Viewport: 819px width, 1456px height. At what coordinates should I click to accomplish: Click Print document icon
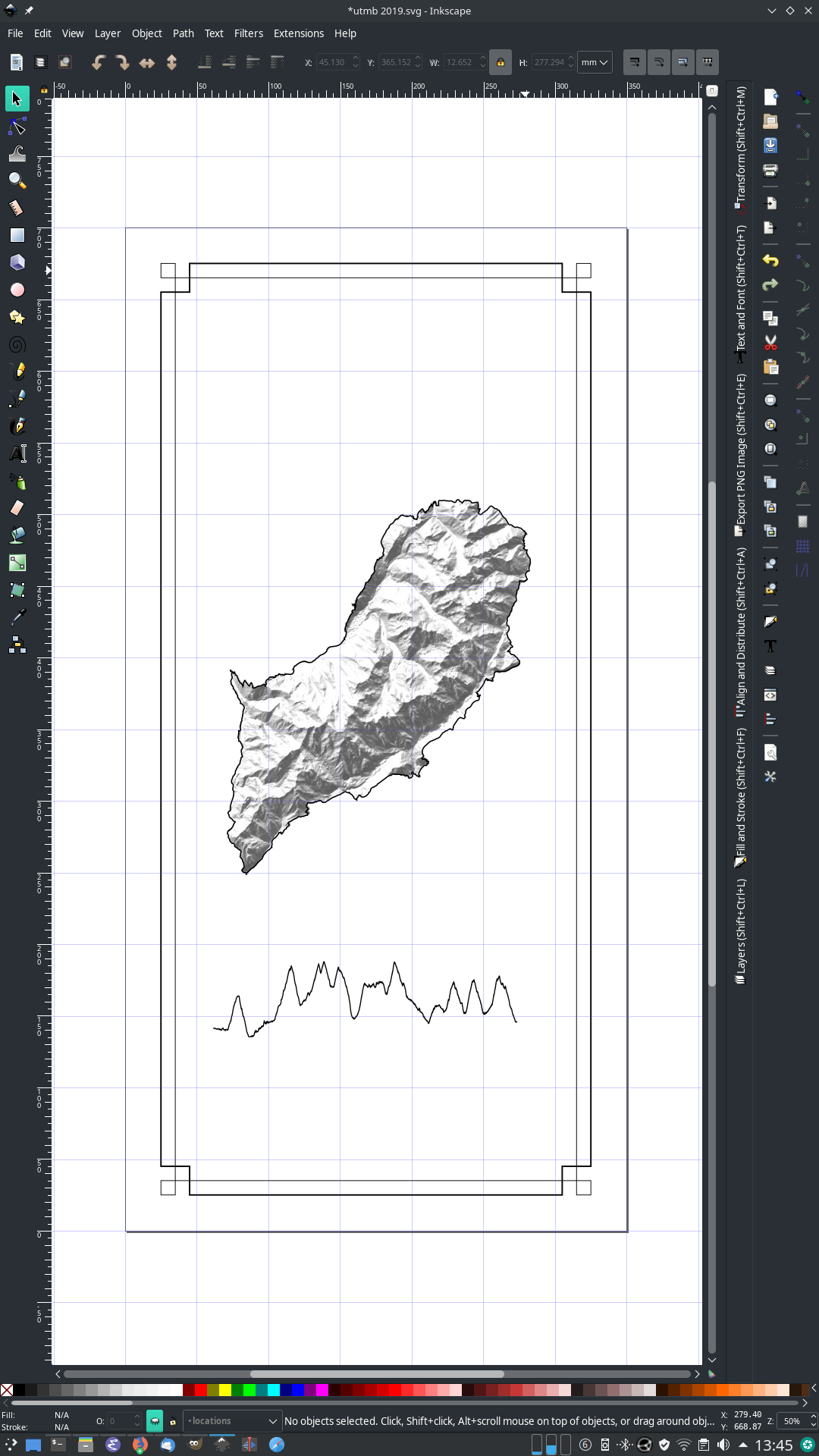click(770, 170)
